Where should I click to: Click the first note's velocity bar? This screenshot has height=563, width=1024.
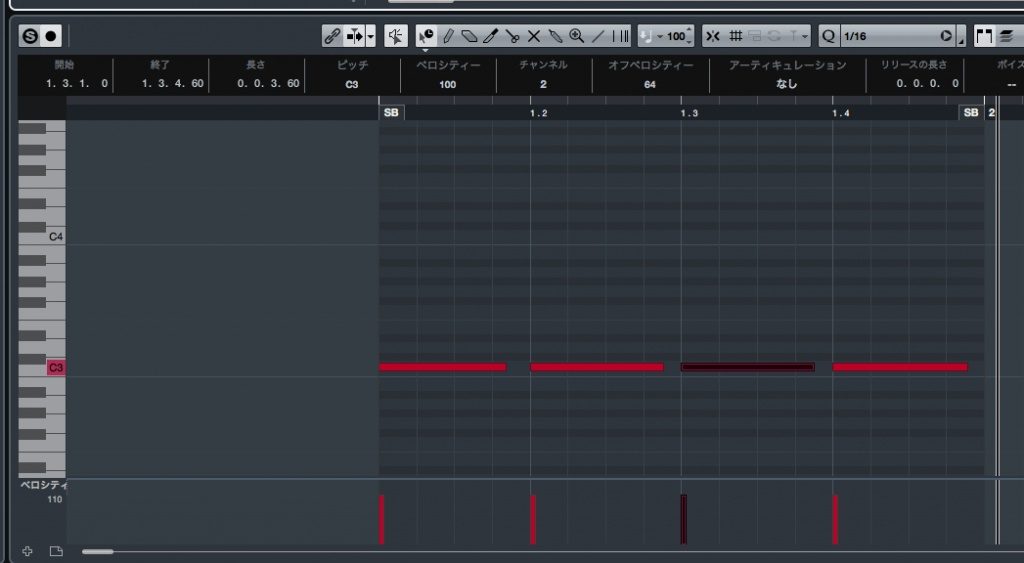pos(382,519)
